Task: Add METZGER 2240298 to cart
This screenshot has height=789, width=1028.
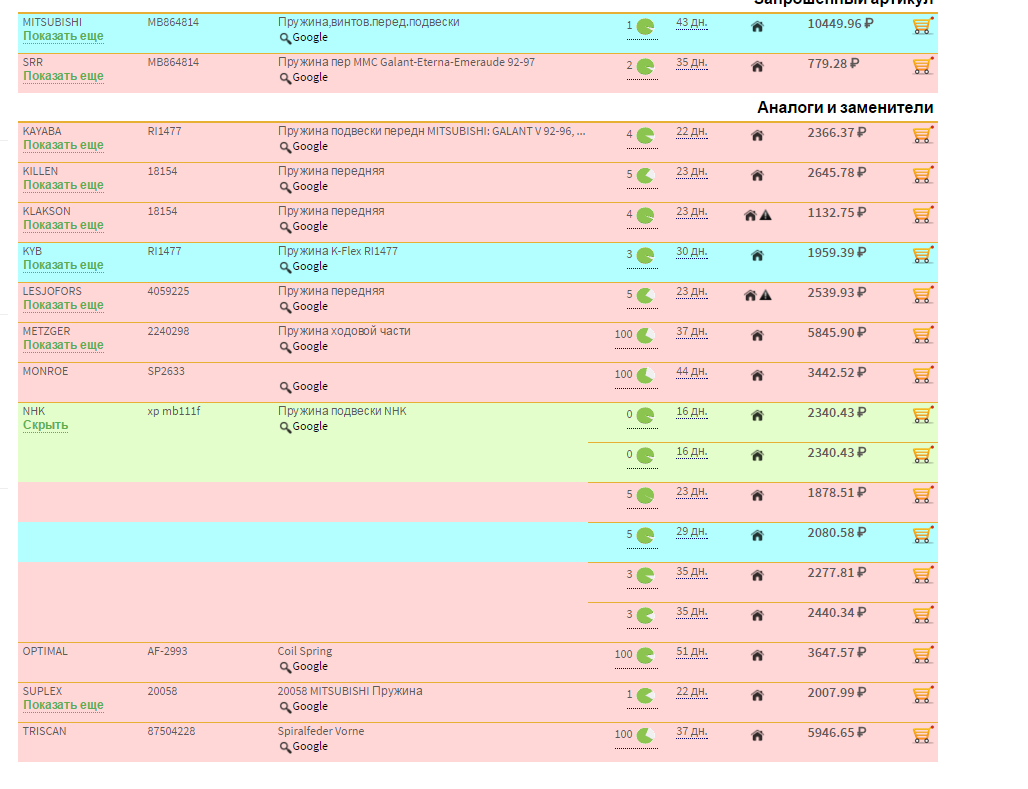Action: click(922, 335)
